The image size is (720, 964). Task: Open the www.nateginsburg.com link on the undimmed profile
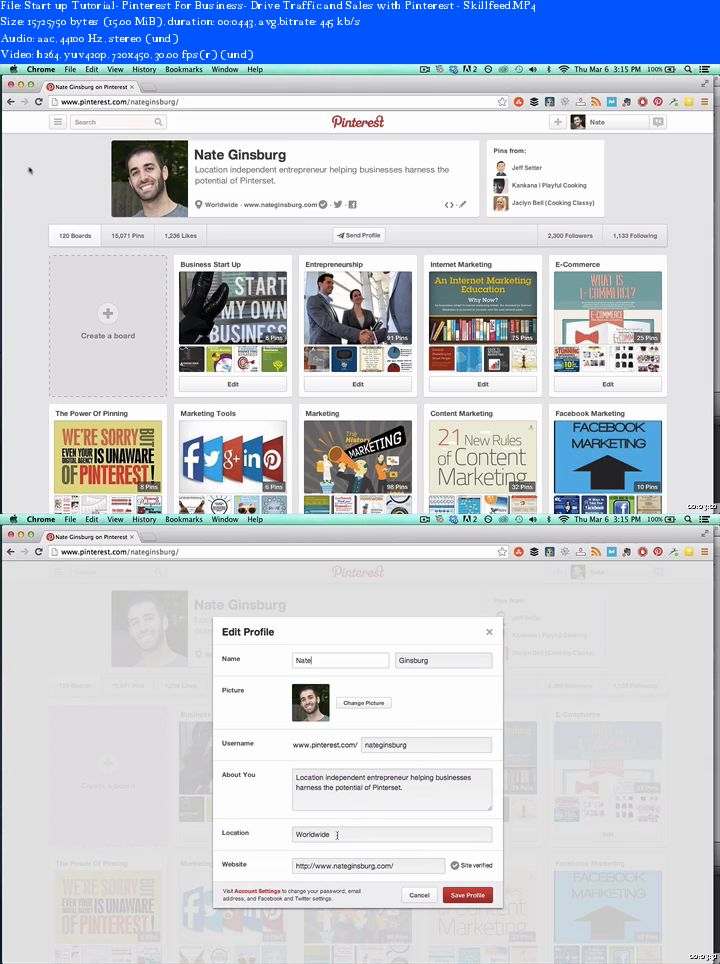(x=280, y=205)
